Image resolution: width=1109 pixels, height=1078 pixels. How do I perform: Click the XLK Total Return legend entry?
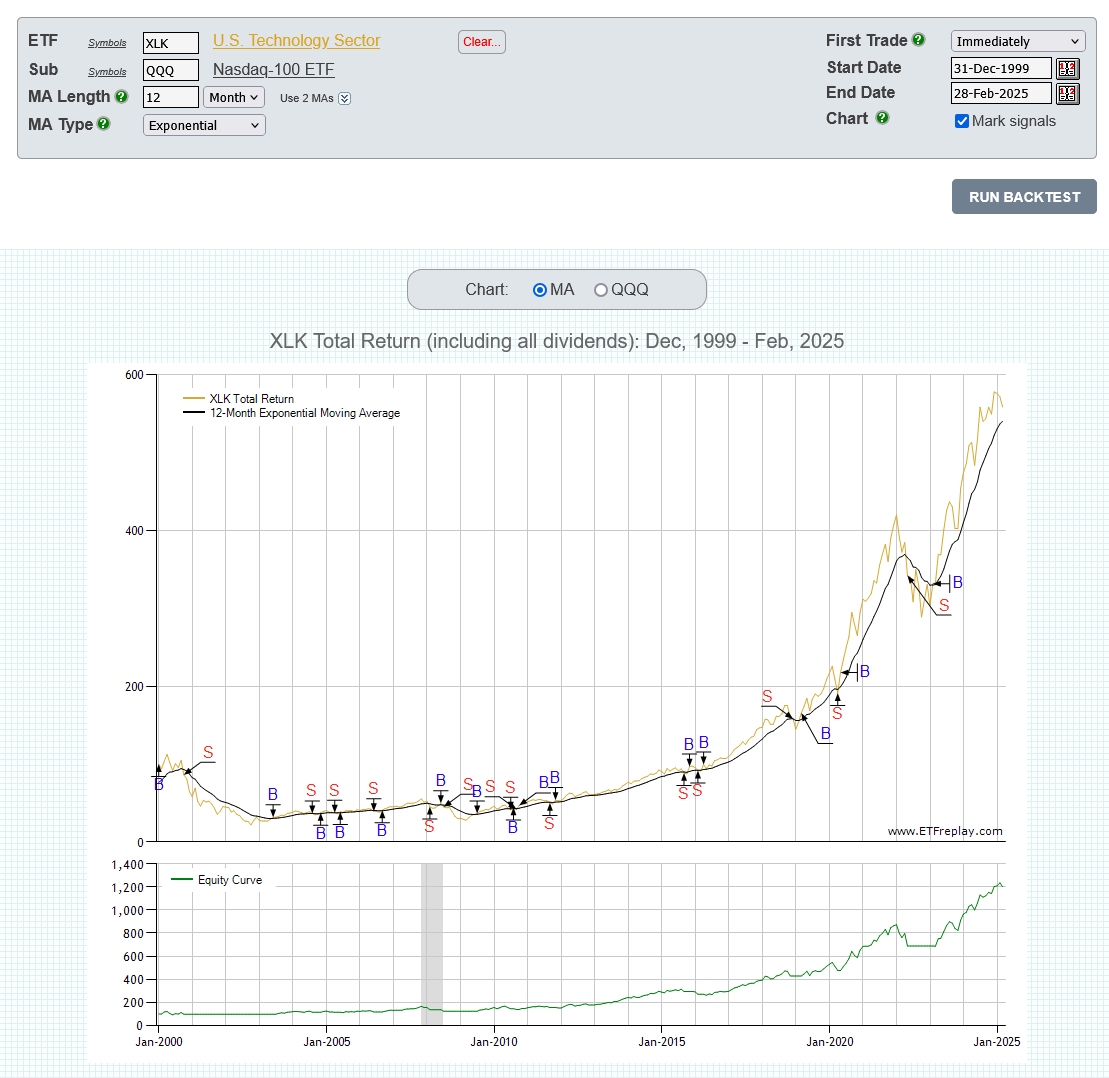(238, 399)
